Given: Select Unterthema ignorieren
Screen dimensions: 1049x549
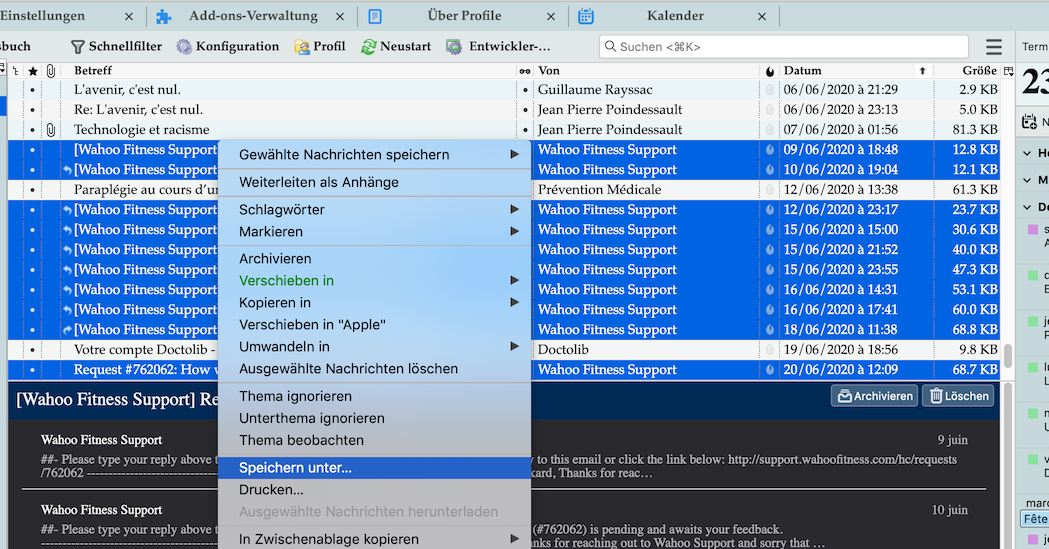Looking at the screenshot, I should tap(375, 419).
